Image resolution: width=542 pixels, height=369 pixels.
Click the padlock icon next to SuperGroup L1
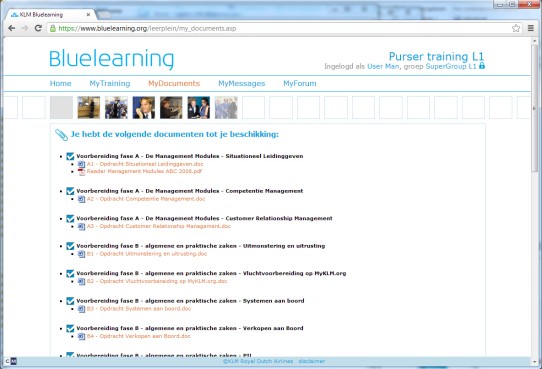[482, 65]
